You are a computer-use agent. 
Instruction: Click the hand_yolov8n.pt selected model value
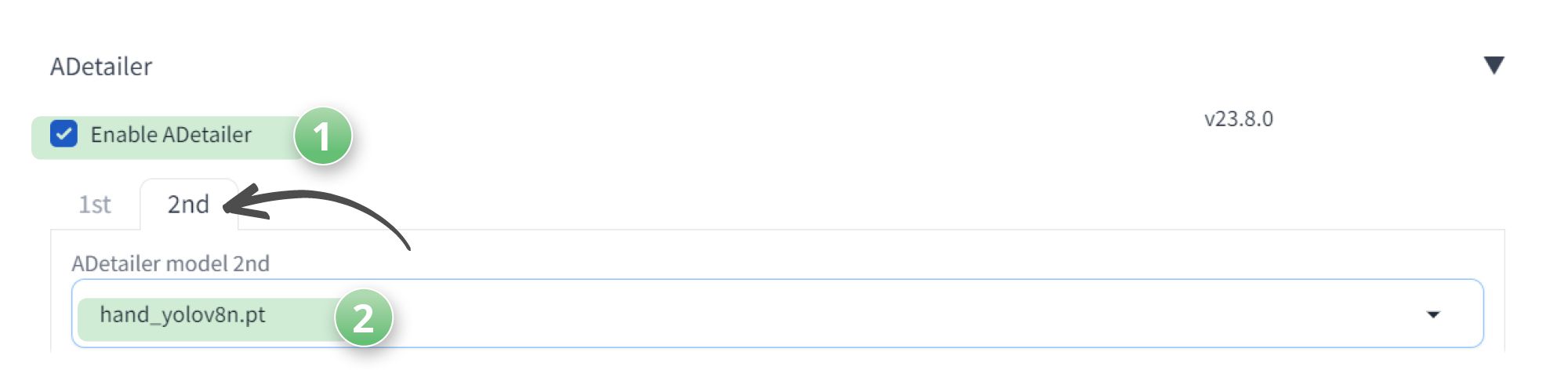click(183, 315)
